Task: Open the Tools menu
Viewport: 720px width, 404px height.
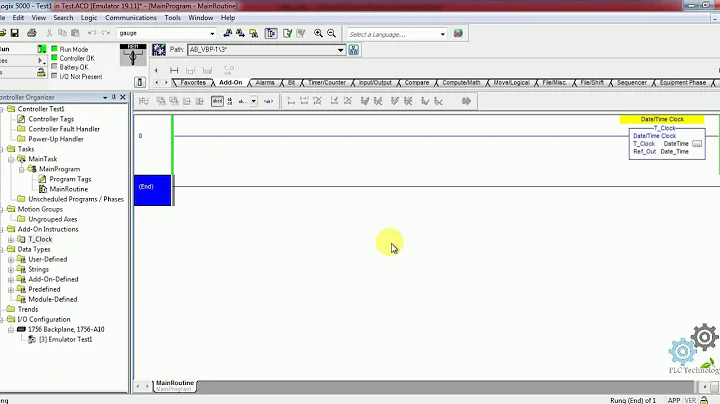Action: click(x=172, y=17)
